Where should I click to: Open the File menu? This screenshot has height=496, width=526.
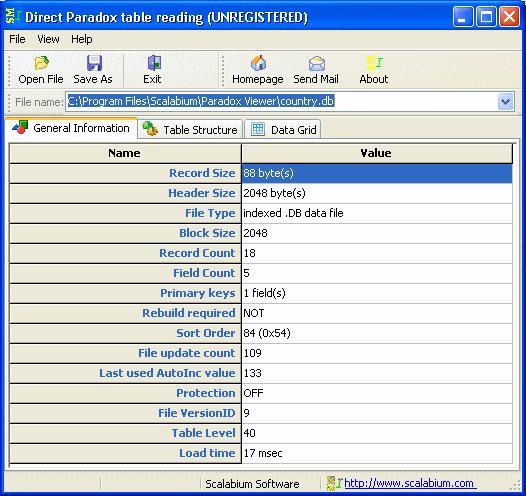pyautogui.click(x=17, y=39)
